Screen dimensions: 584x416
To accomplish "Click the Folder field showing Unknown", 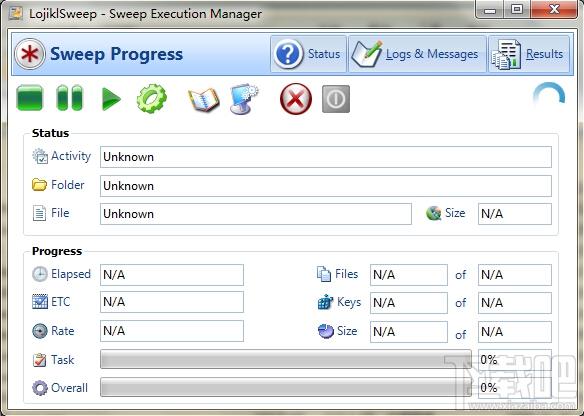I will (326, 186).
